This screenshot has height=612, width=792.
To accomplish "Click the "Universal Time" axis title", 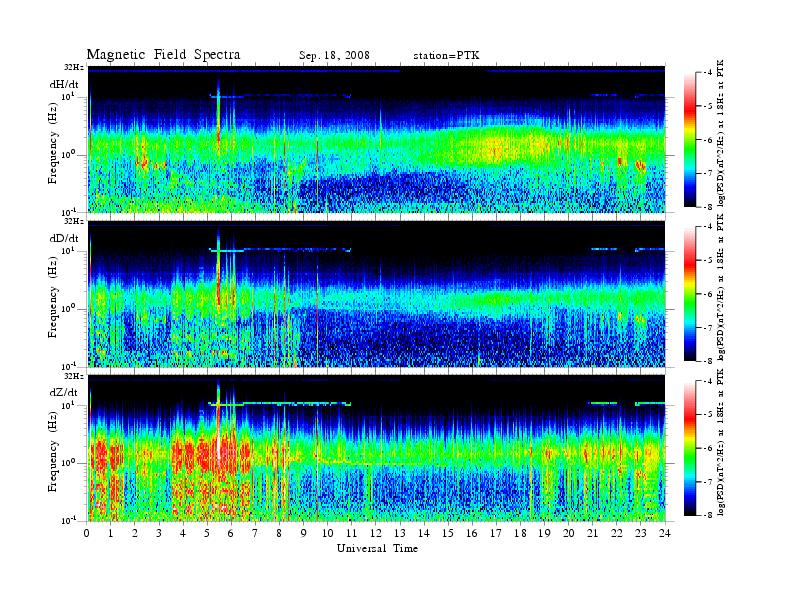I will [377, 548].
